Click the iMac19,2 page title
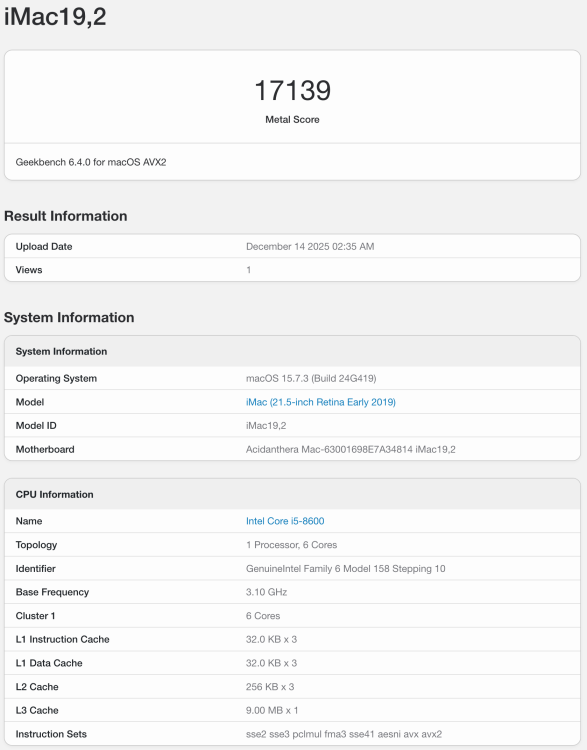Image resolution: width=587 pixels, height=750 pixels. point(55,16)
